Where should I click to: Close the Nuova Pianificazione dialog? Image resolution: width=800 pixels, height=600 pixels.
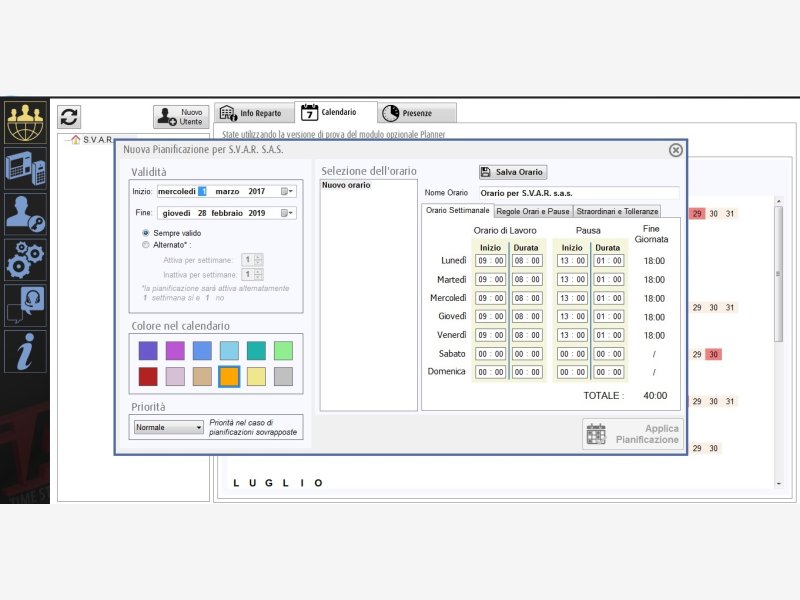pos(675,150)
